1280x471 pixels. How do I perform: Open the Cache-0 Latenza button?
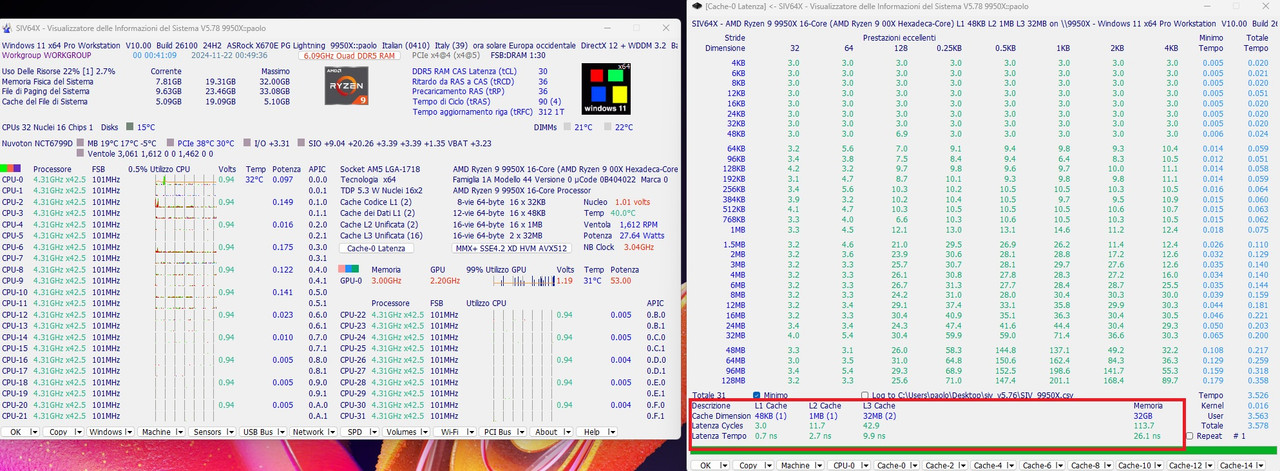pyautogui.click(x=376, y=247)
